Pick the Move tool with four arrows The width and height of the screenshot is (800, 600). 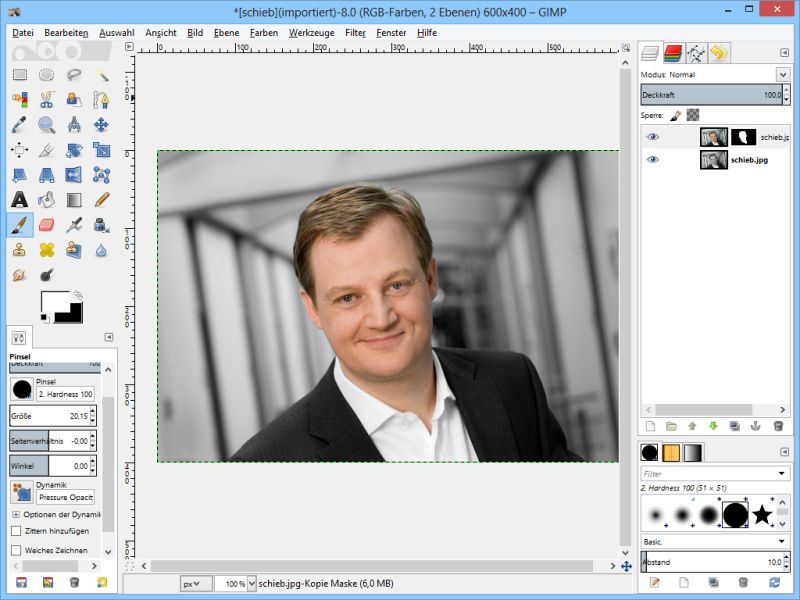102,124
